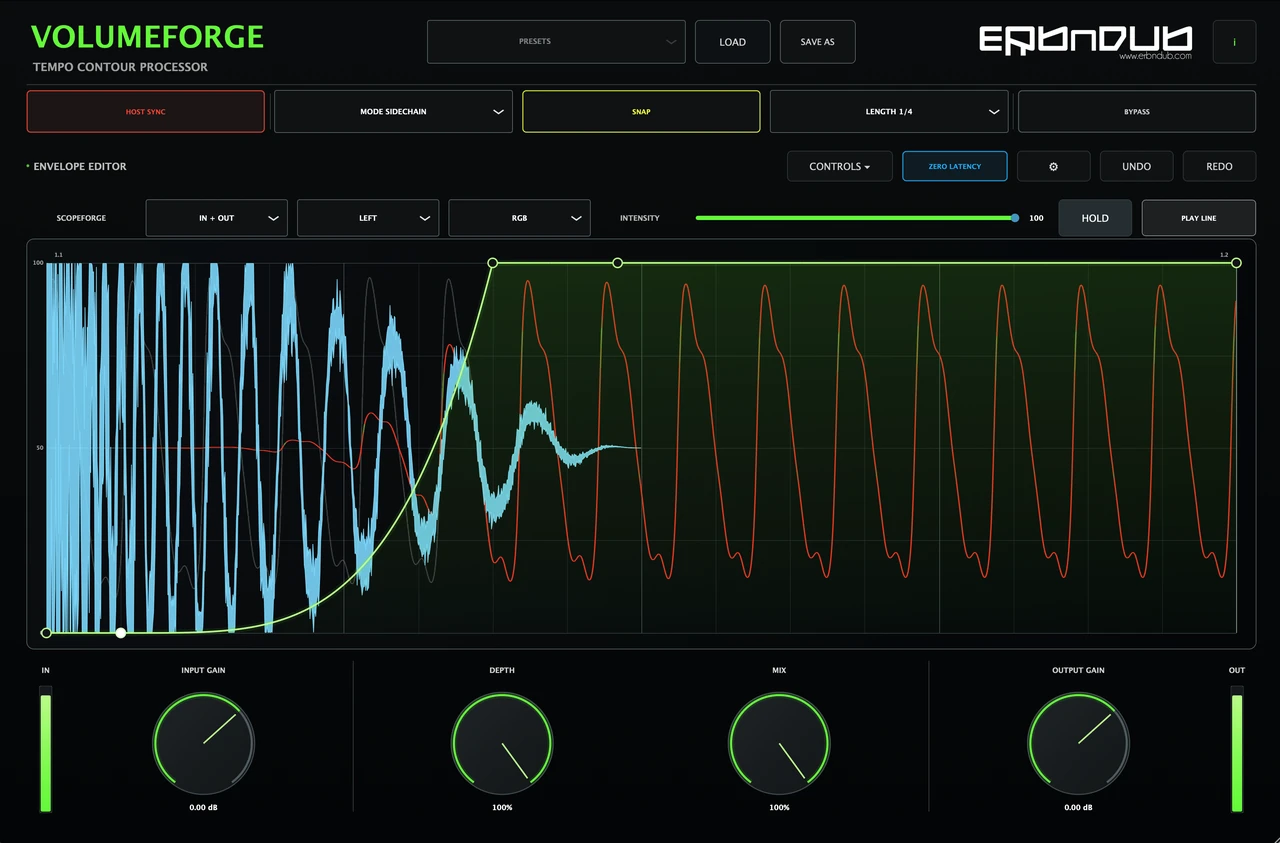This screenshot has height=843, width=1280.
Task: Click the INPUT GAIN 0.00 dB value
Action: (203, 807)
